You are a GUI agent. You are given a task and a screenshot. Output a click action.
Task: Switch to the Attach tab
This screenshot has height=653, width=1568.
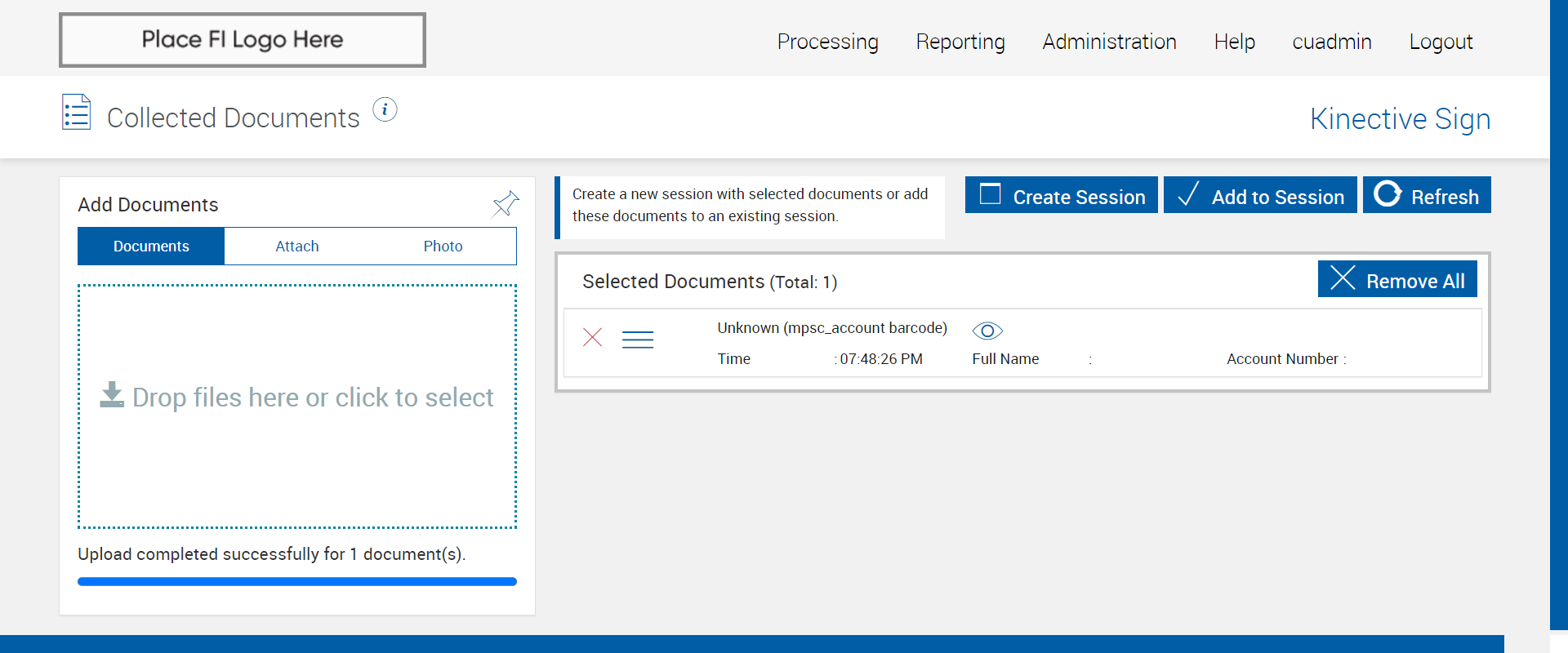(297, 247)
